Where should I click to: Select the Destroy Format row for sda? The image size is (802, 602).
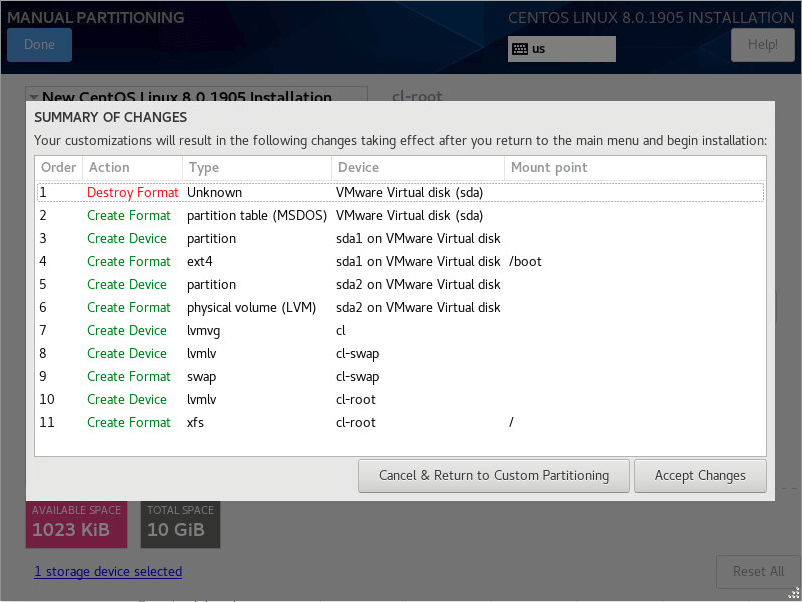coord(400,192)
